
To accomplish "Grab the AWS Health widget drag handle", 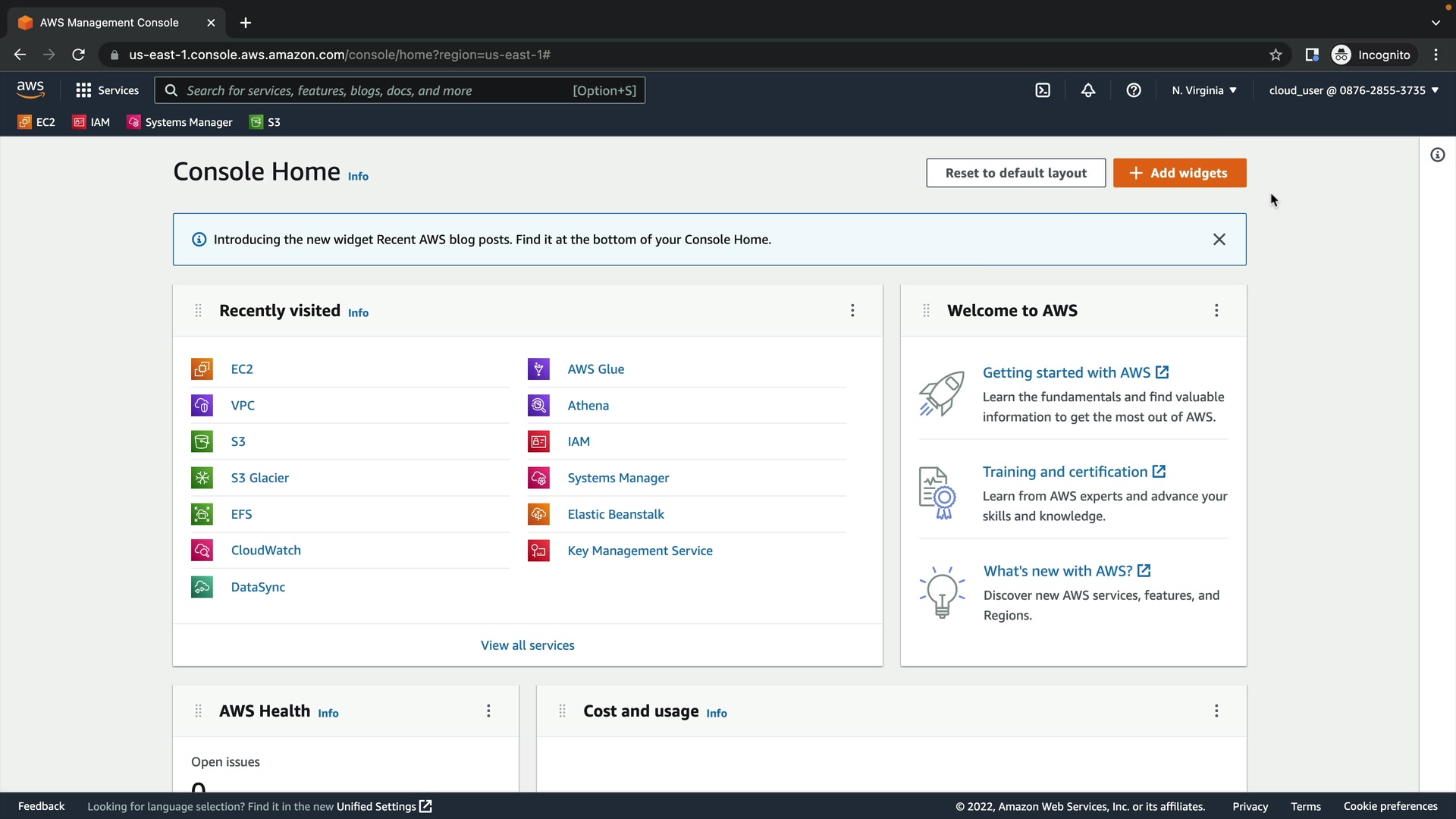I will [198, 711].
